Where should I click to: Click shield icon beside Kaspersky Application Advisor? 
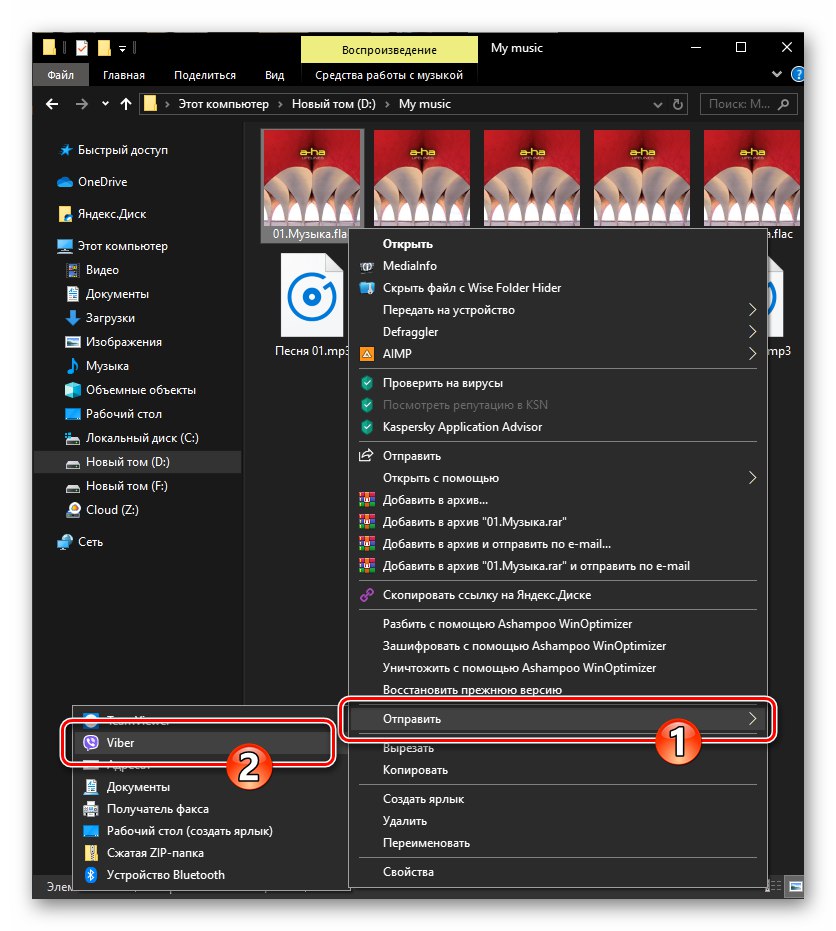(x=367, y=427)
